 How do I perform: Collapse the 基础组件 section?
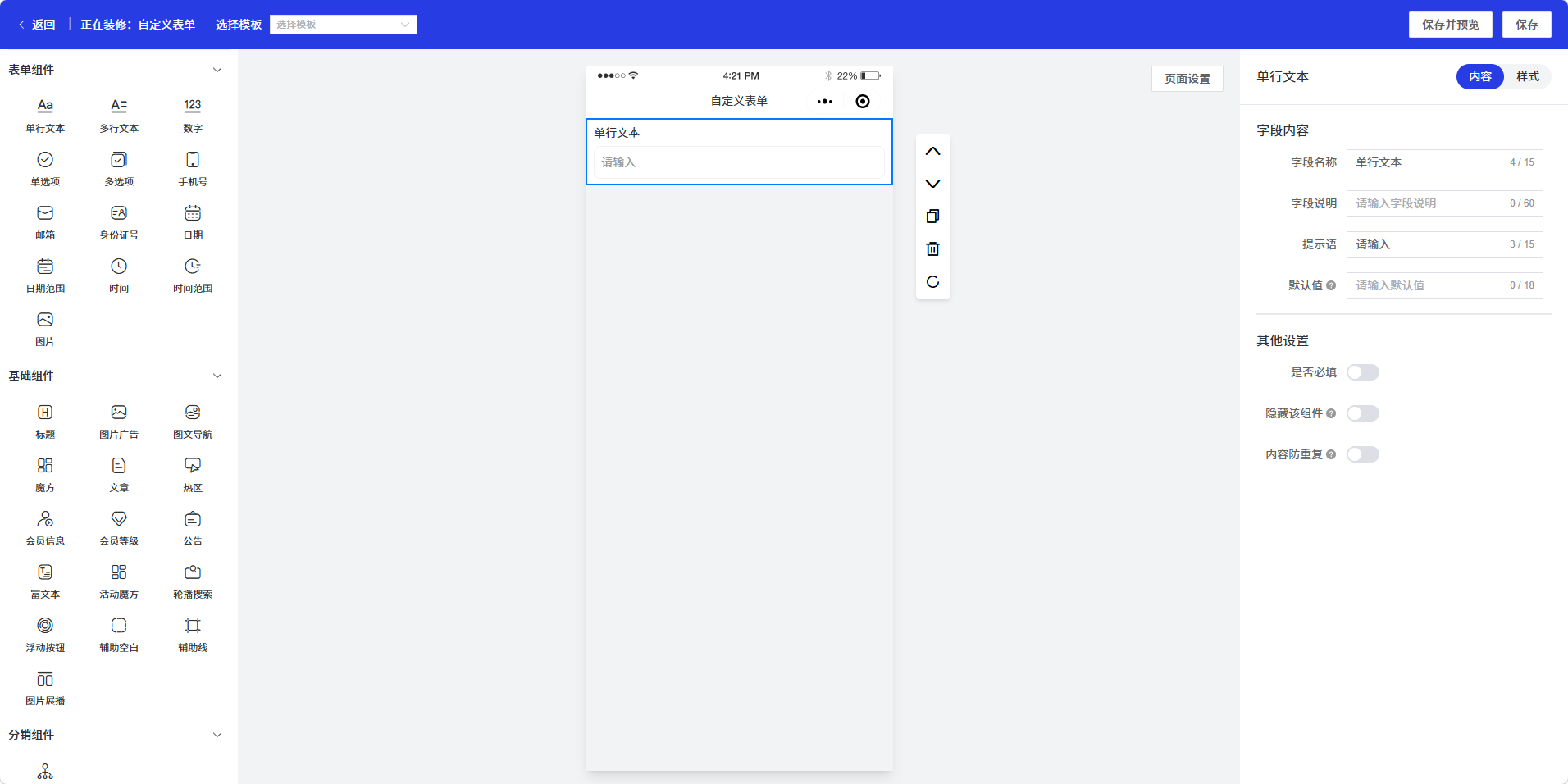pyautogui.click(x=217, y=376)
